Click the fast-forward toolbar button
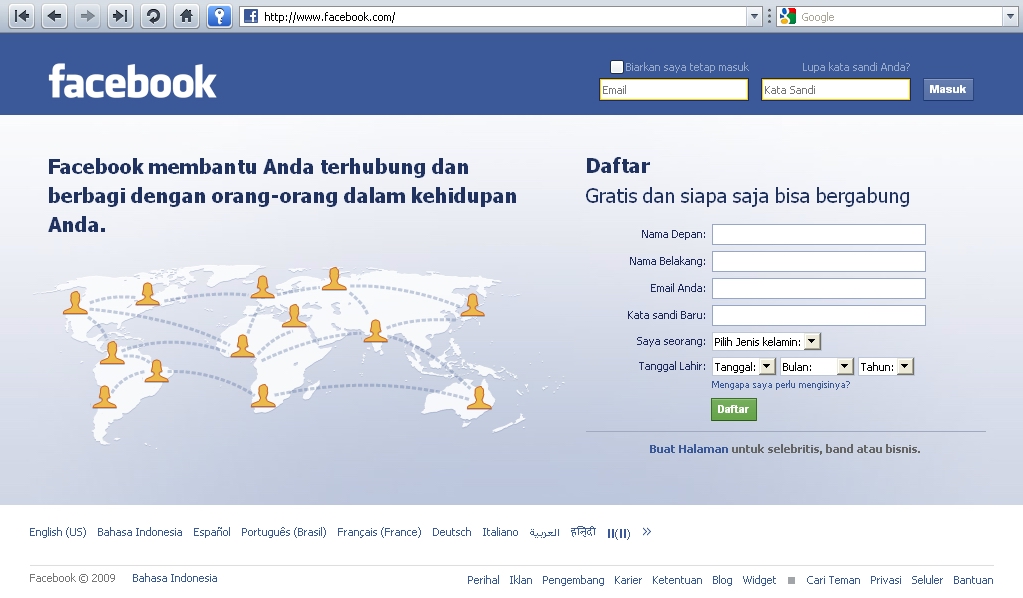 click(x=120, y=16)
